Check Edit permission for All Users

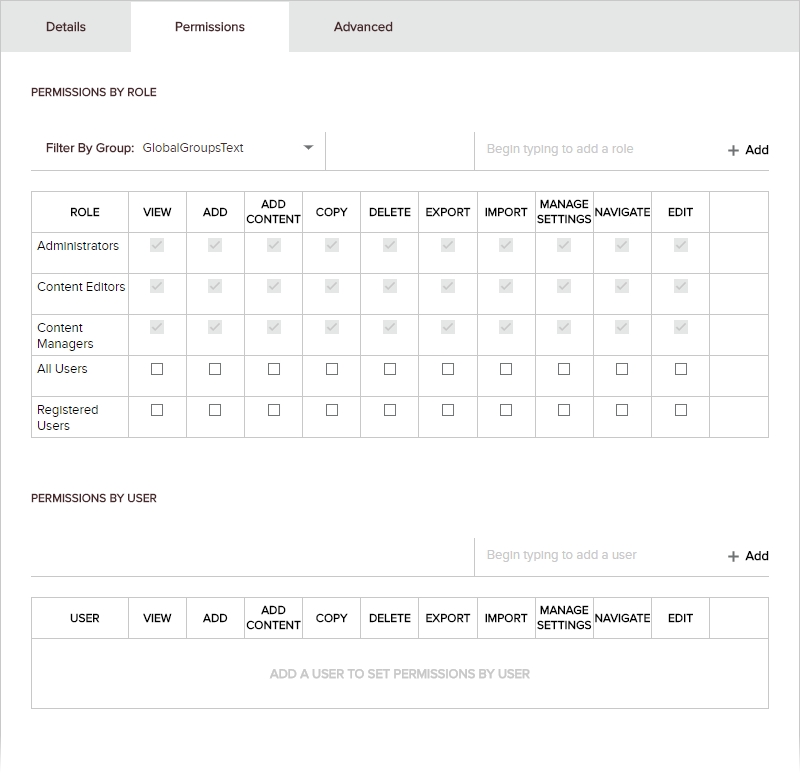point(681,369)
